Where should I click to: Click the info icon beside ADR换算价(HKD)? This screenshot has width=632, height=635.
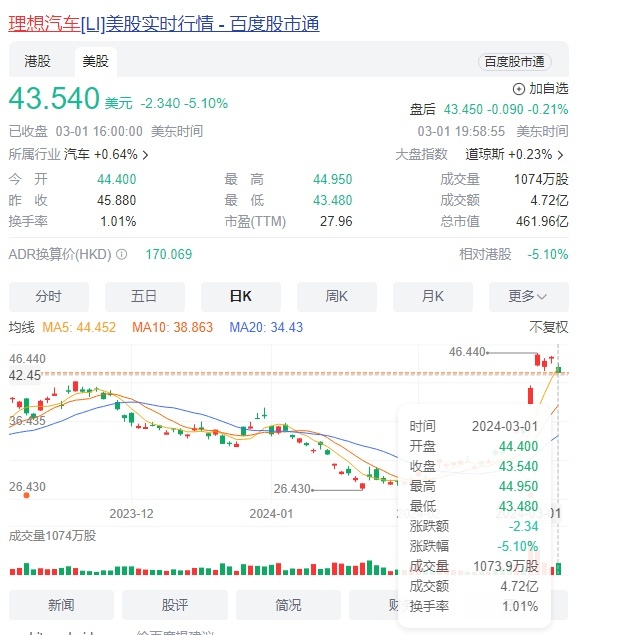pyautogui.click(x=121, y=254)
